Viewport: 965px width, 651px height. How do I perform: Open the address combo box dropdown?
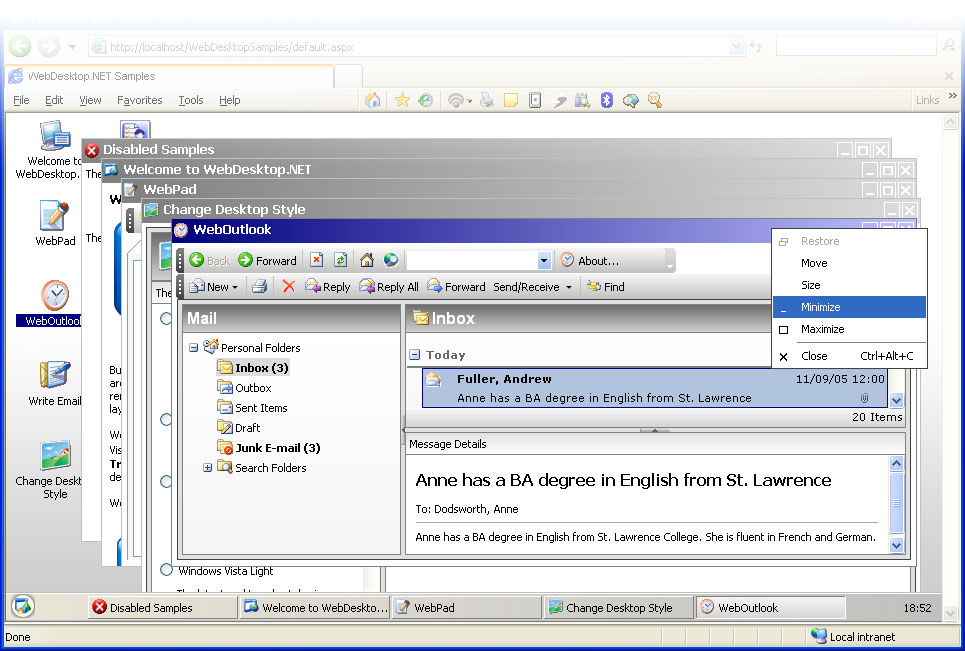(x=544, y=261)
